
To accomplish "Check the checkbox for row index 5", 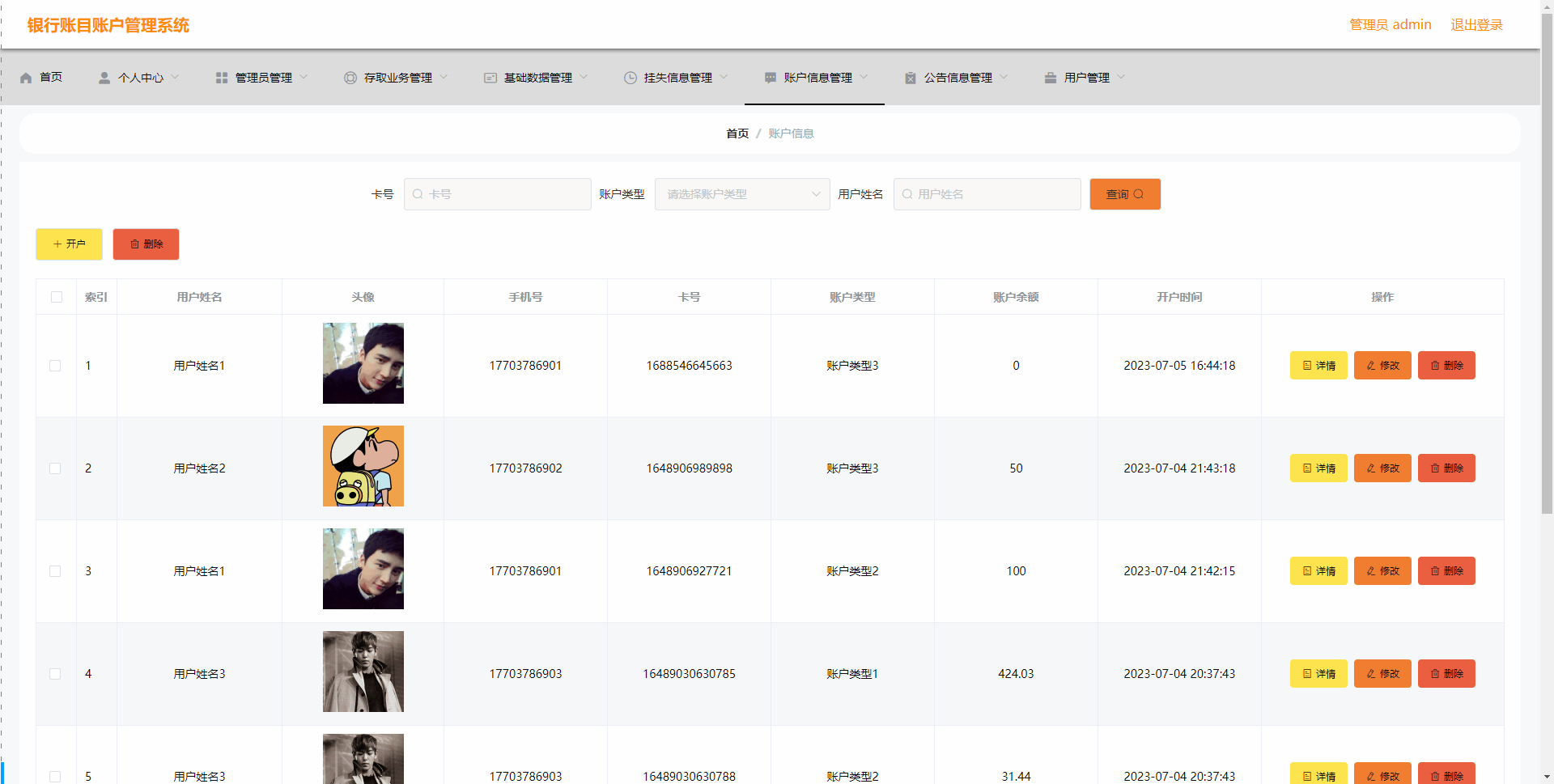I will [55, 777].
